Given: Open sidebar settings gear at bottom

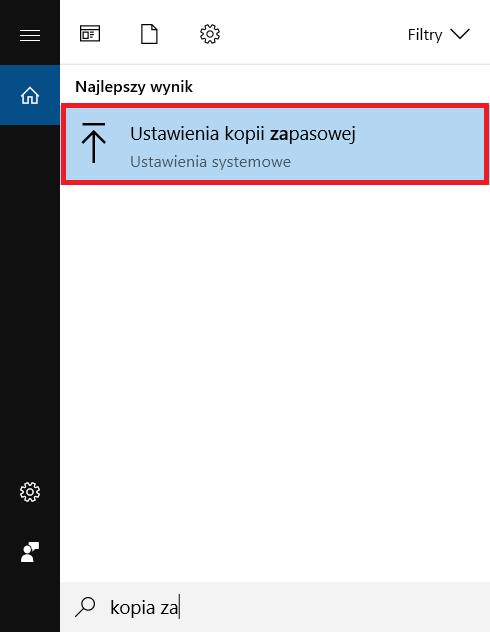Looking at the screenshot, I should pos(30,492).
